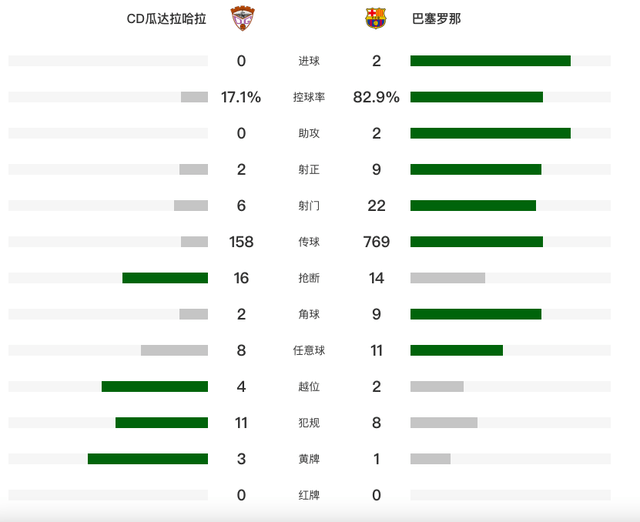
Task: Click Barcelona's green 82.9% possession bar
Action: coord(476,97)
